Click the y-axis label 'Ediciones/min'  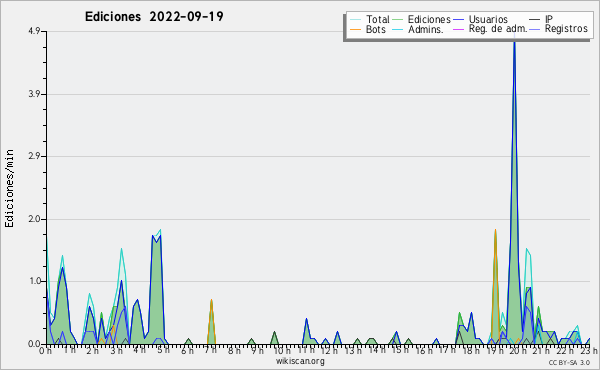tap(9, 188)
